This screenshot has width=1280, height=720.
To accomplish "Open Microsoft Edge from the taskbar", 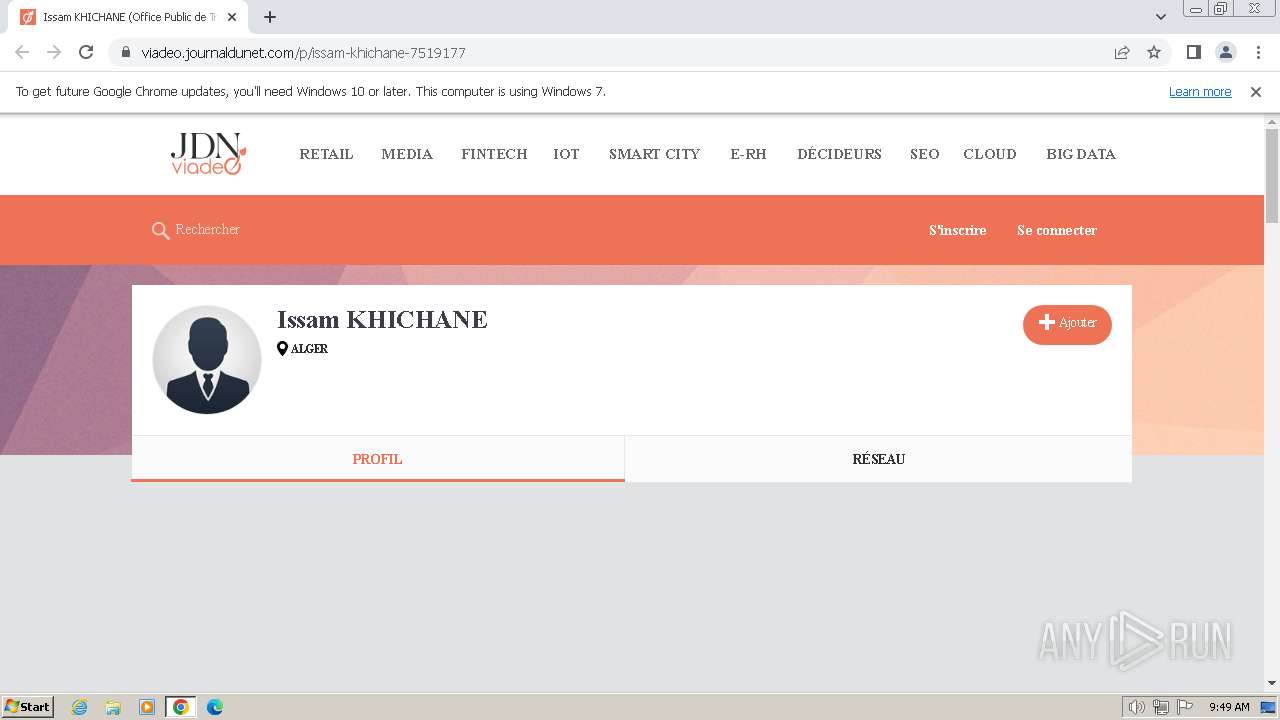I will point(215,707).
